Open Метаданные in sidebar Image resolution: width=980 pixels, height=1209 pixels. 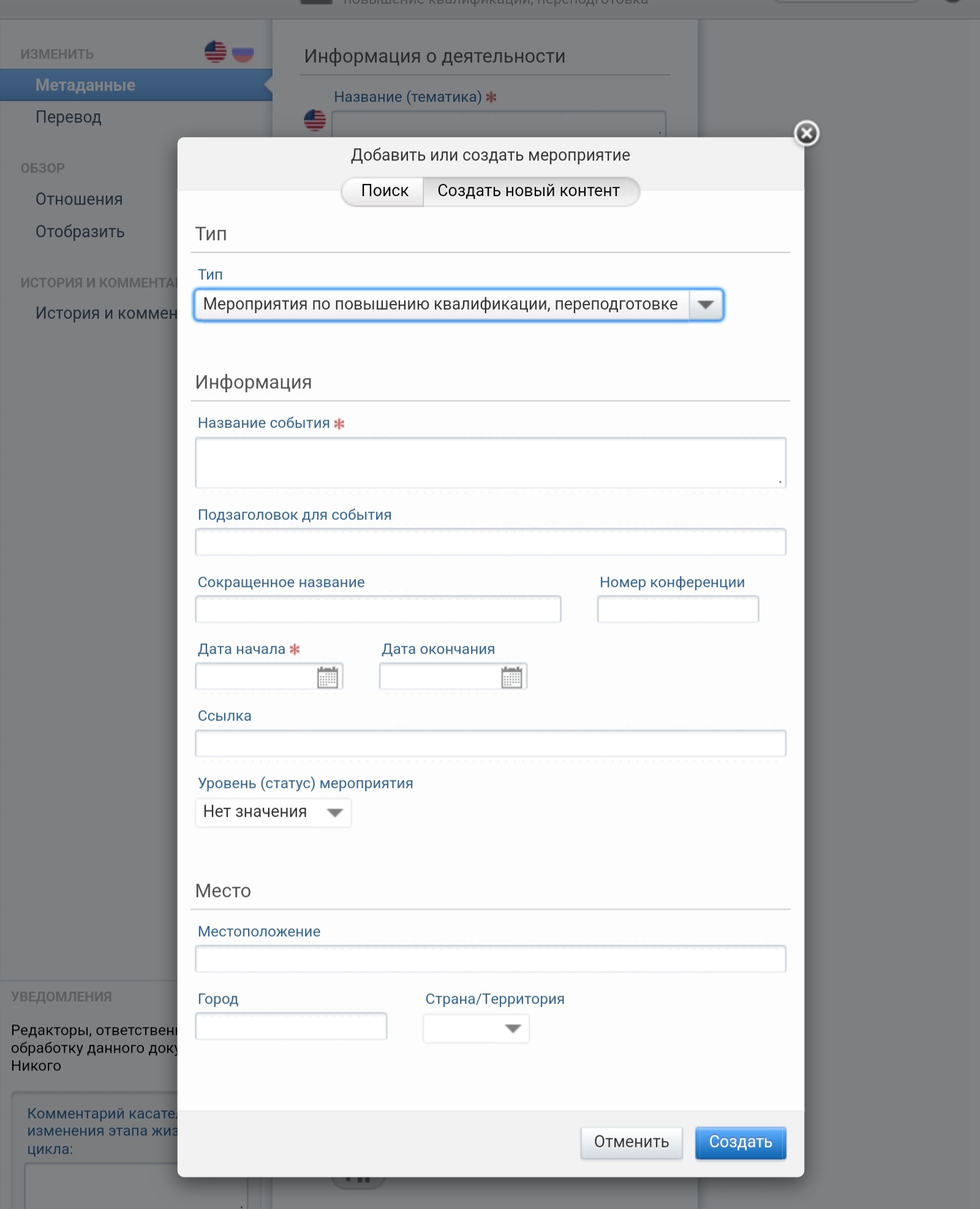(136, 85)
